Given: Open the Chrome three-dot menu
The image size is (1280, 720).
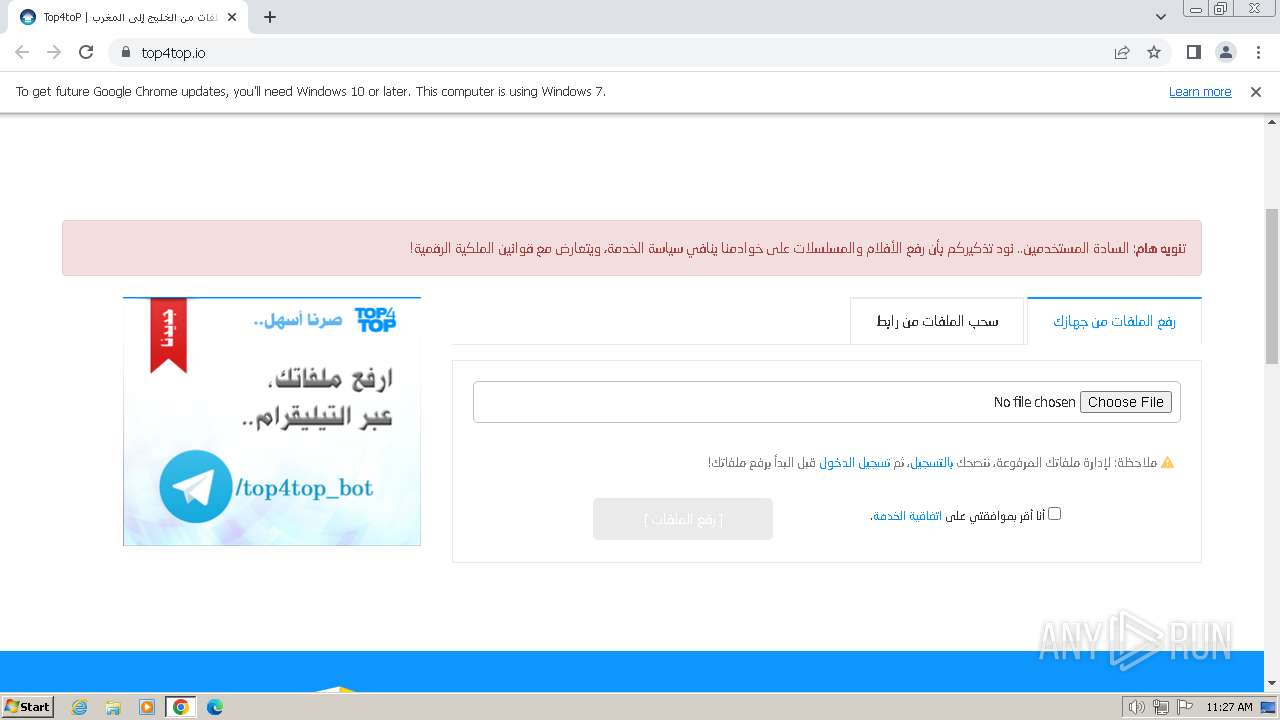Looking at the screenshot, I should [x=1258, y=52].
